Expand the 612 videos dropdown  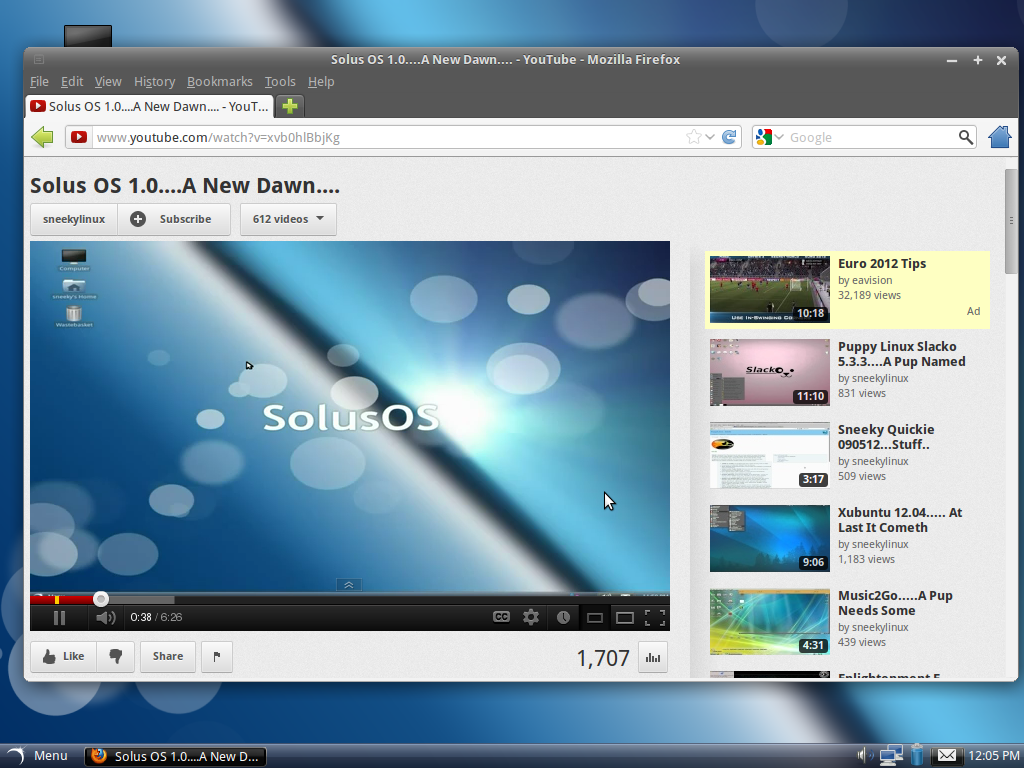pyautogui.click(x=288, y=219)
